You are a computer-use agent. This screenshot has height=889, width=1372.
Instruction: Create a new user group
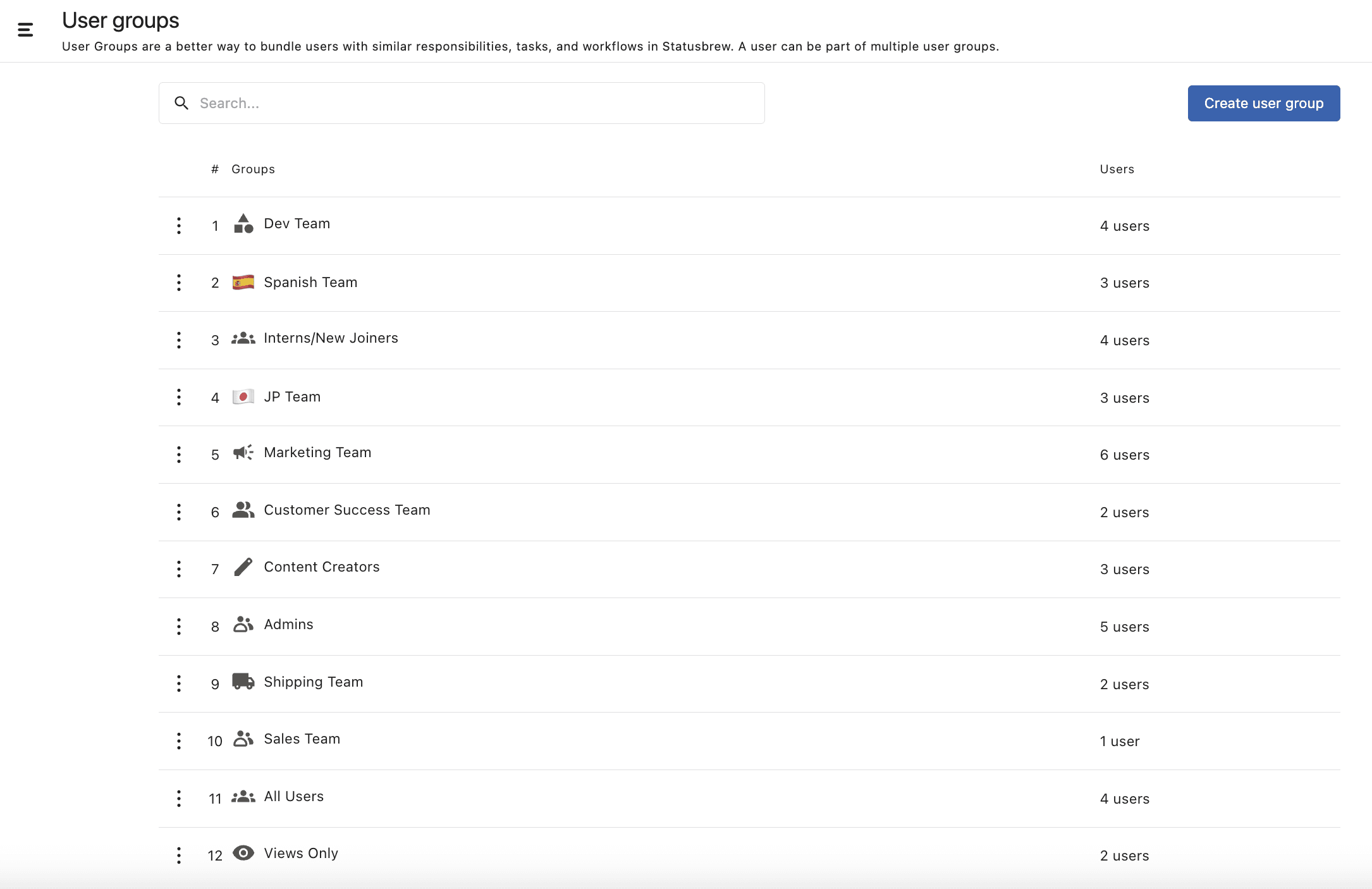(x=1263, y=103)
